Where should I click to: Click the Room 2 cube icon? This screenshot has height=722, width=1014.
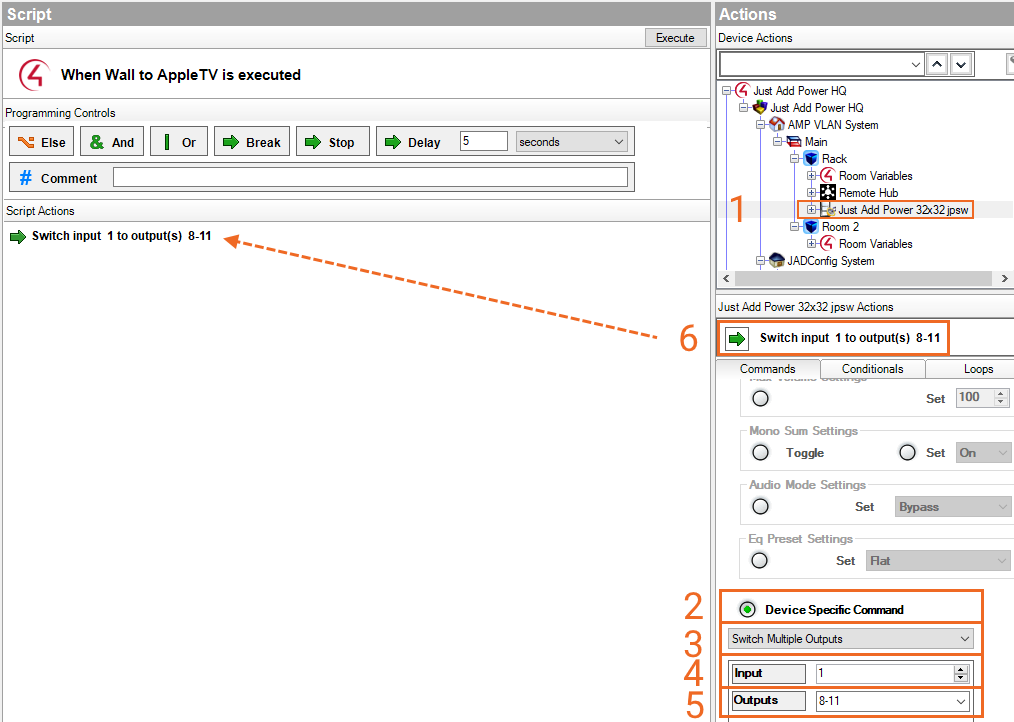tap(811, 226)
